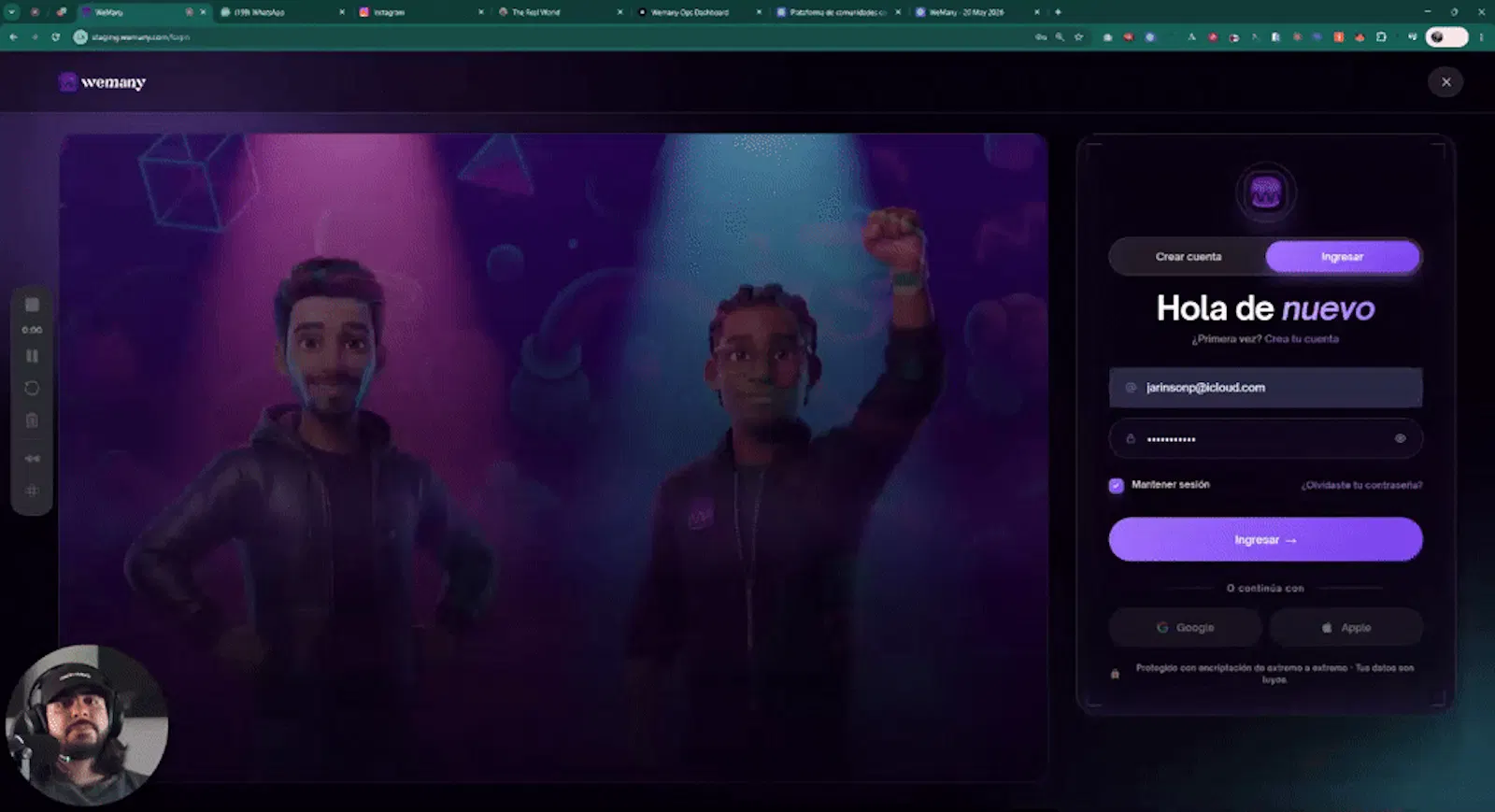The image size is (1495, 812).
Task: Open the extensions puzzle icon
Action: [x=1381, y=37]
